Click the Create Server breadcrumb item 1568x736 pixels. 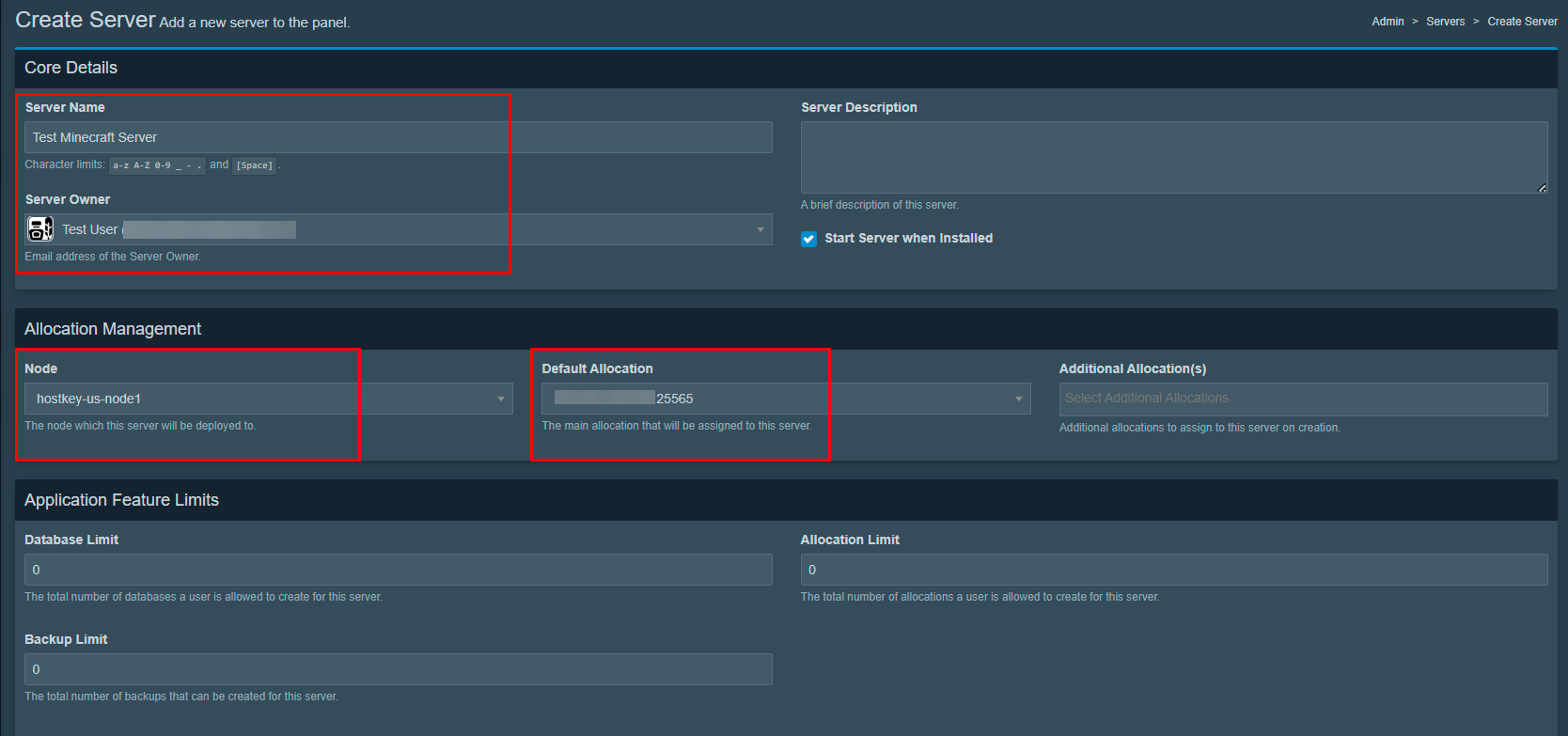tap(1522, 22)
